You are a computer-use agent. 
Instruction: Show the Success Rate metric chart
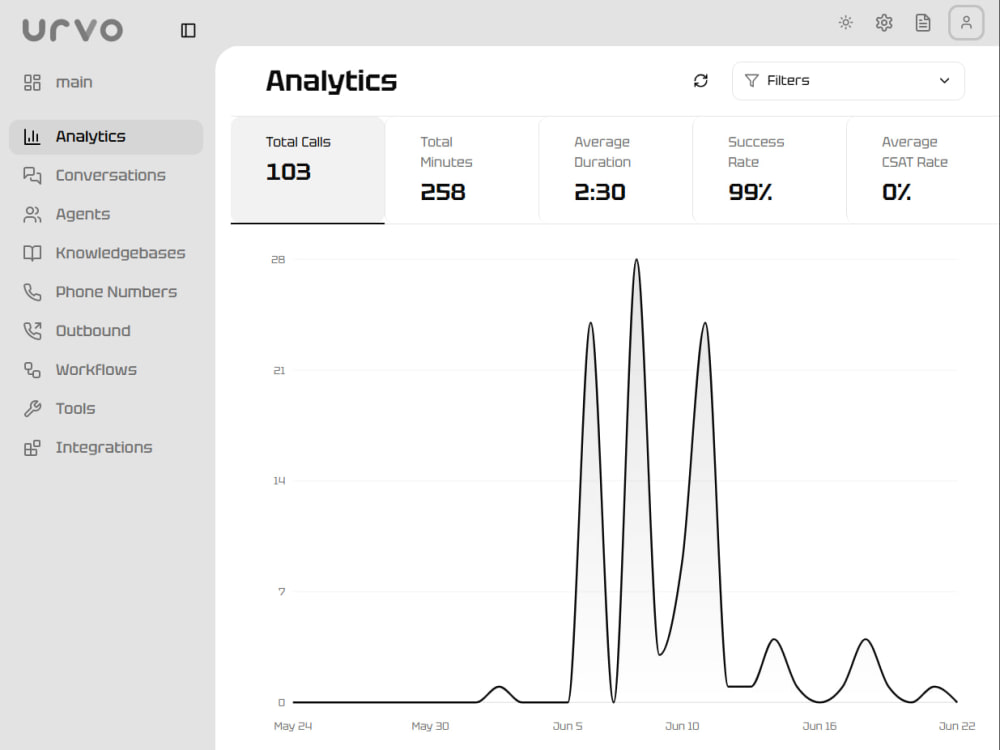pyautogui.click(x=769, y=170)
